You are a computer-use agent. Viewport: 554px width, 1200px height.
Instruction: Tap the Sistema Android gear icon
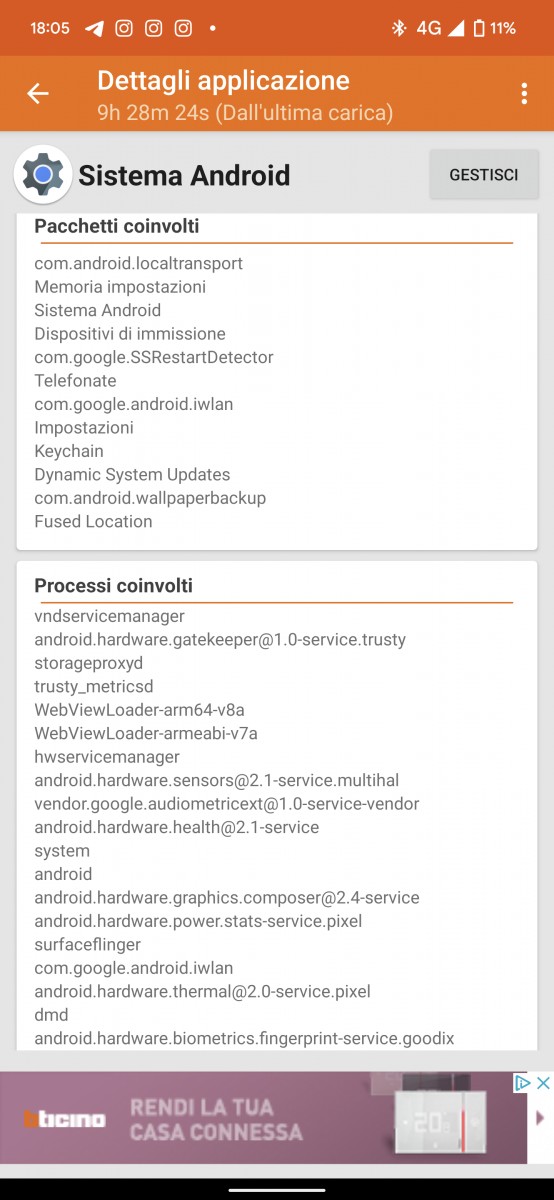pyautogui.click(x=42, y=175)
